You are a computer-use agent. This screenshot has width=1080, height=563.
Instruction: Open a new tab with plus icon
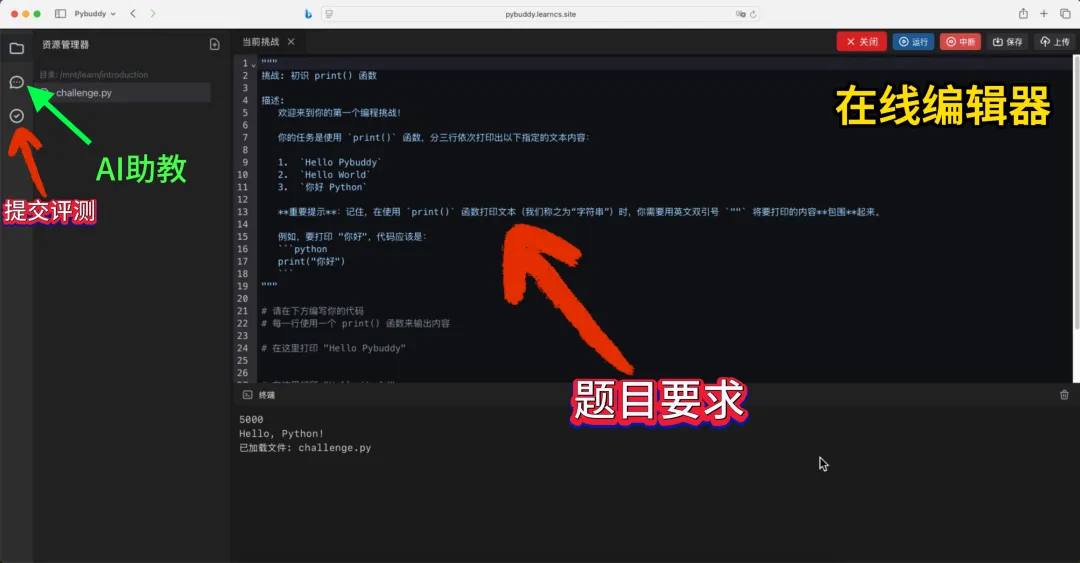[x=1044, y=14]
